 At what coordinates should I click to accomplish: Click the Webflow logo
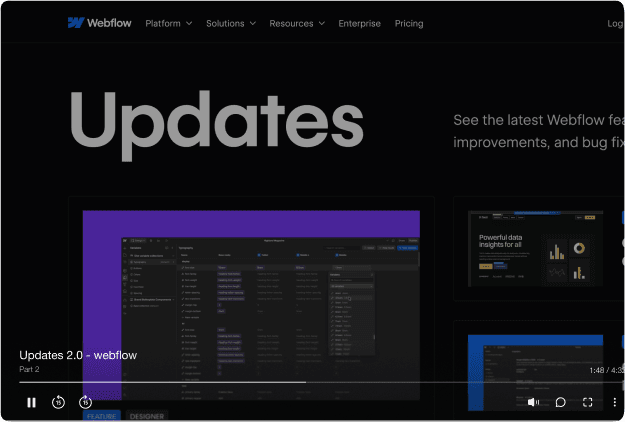[99, 23]
